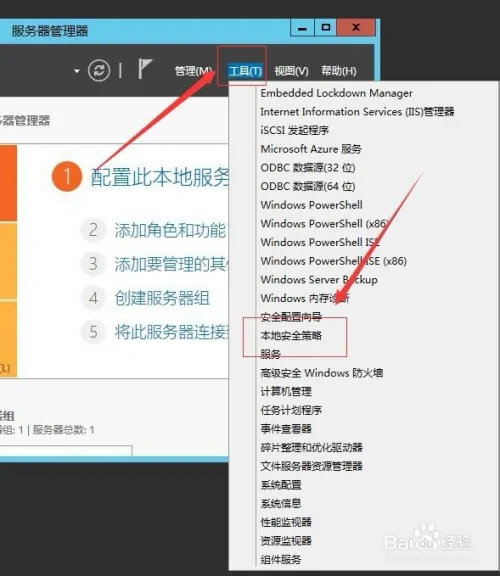
Task: Open the 帮助(H) menu
Action: 339,71
